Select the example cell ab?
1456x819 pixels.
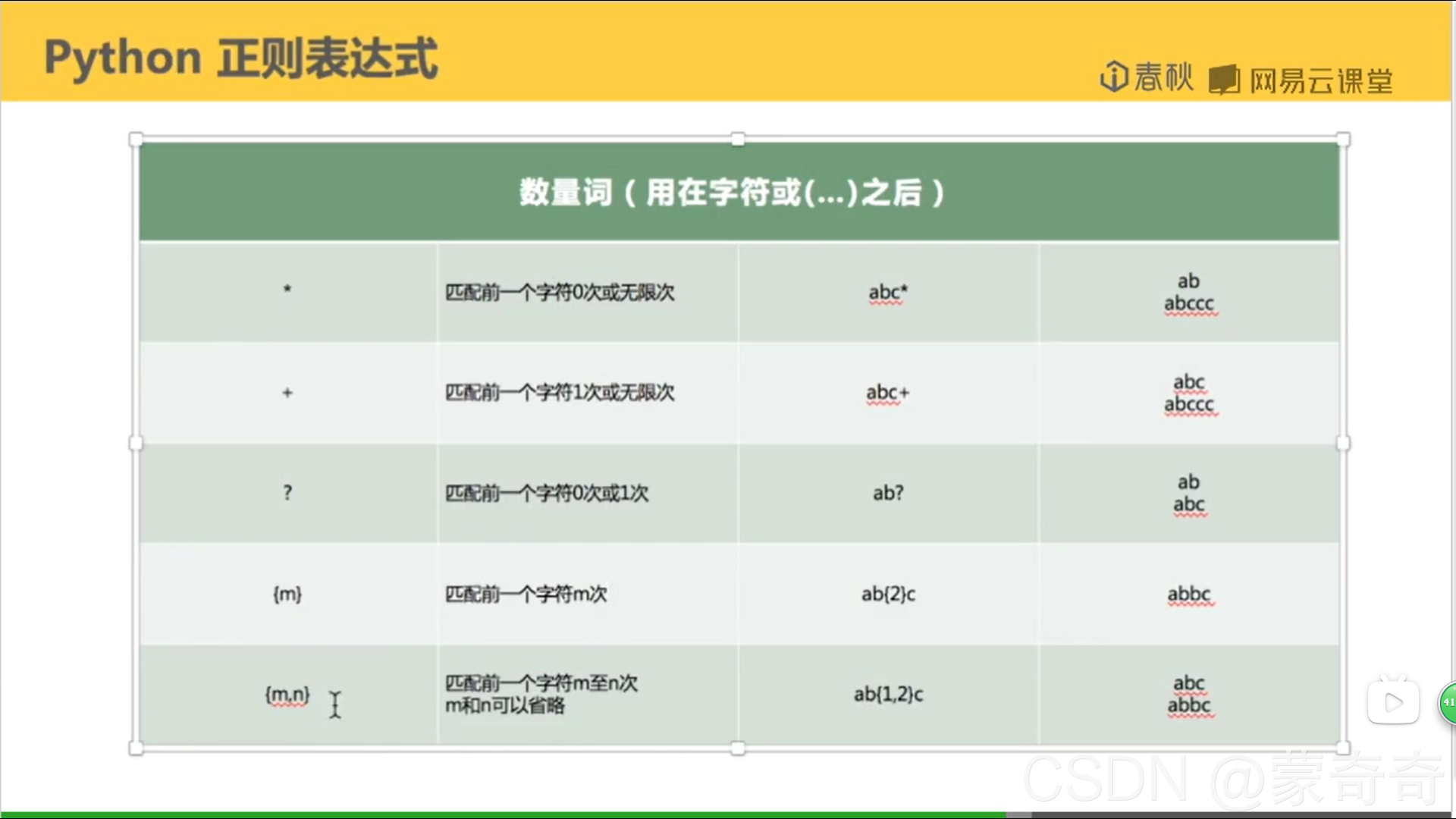click(x=889, y=493)
